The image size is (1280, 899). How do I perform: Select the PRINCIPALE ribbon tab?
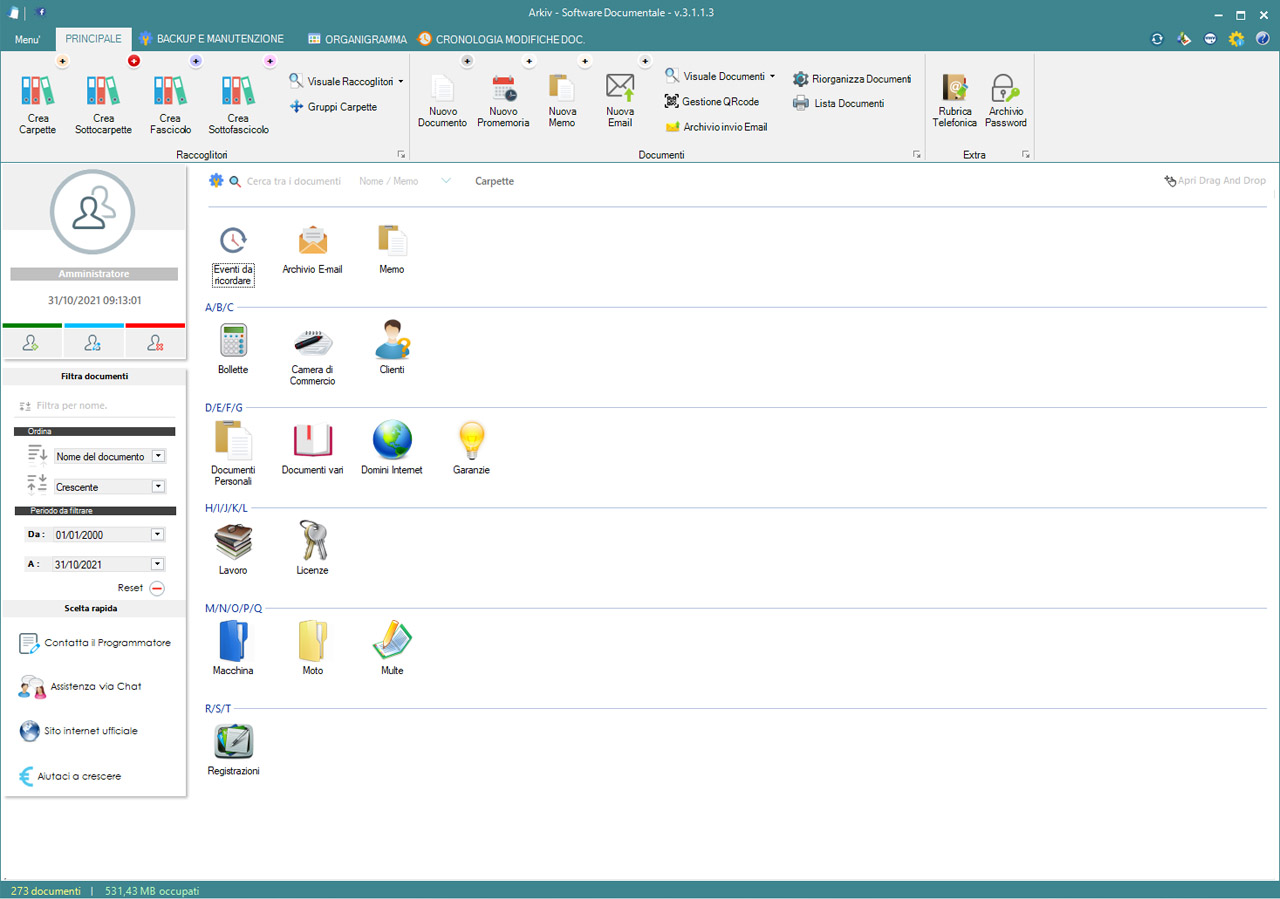coord(93,39)
